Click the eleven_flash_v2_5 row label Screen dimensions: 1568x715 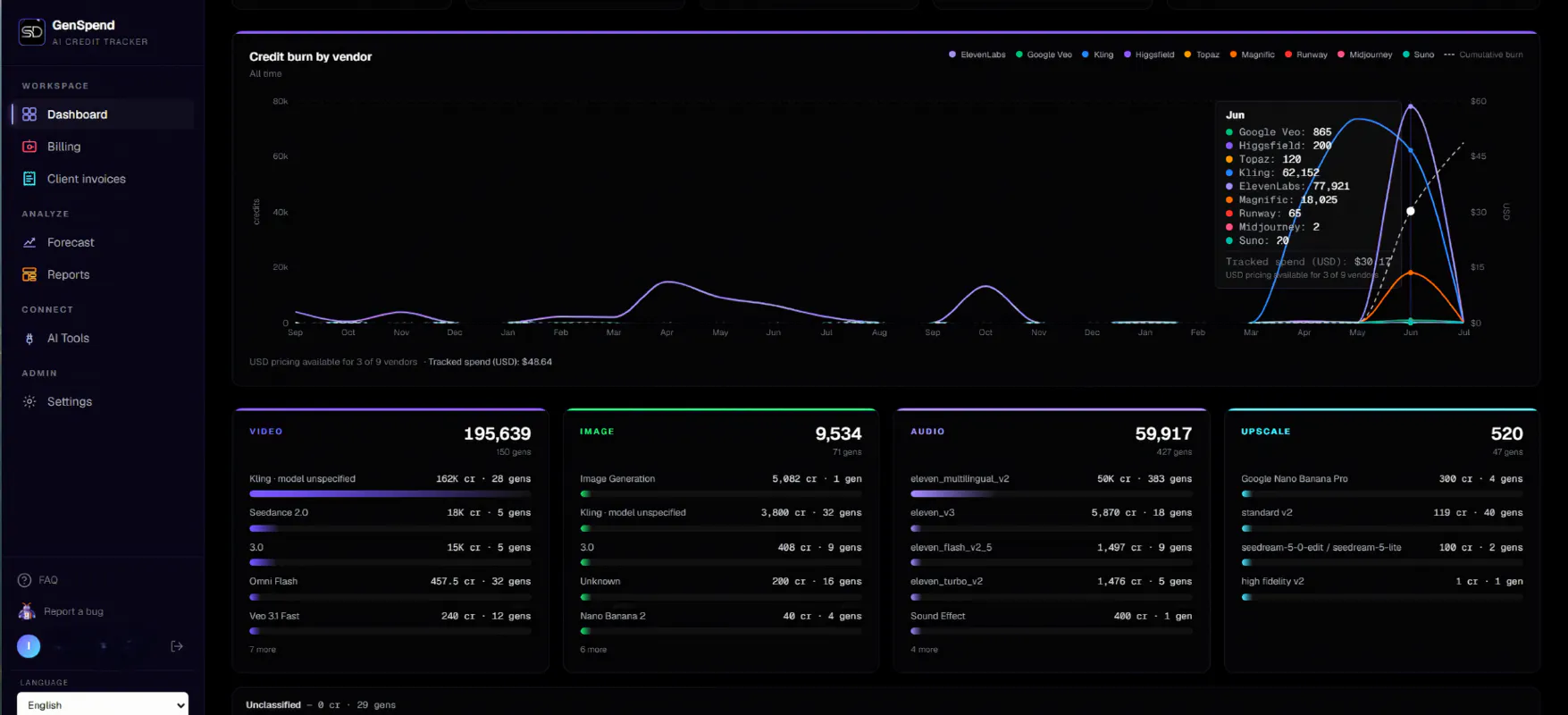pyautogui.click(x=952, y=548)
